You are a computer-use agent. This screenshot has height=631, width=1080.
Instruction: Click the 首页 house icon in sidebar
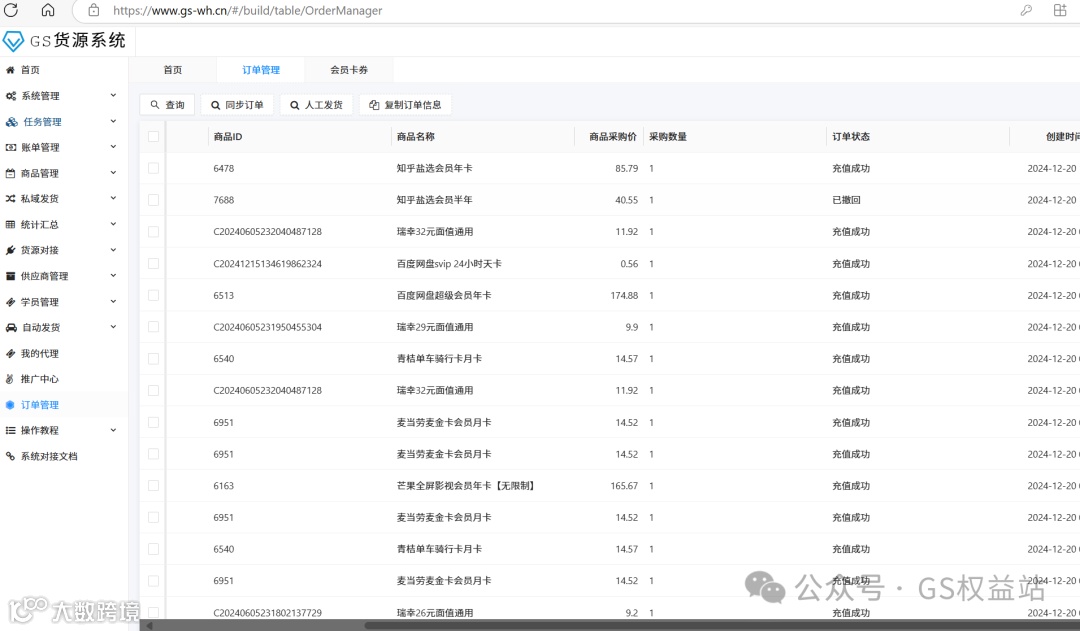click(10, 70)
